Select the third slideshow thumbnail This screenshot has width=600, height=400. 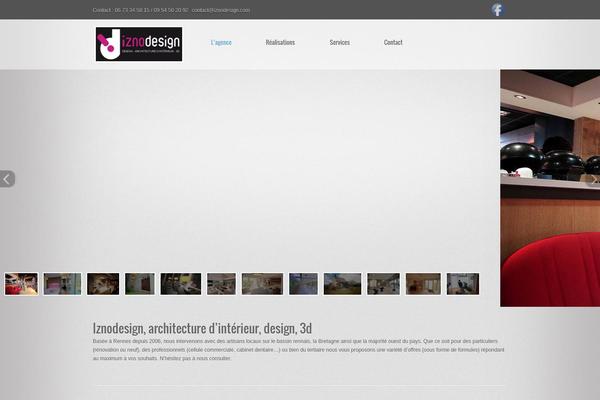[103, 284]
